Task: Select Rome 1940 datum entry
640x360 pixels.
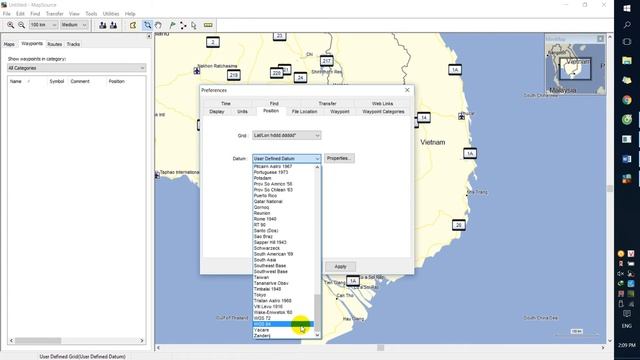Action: click(284, 219)
